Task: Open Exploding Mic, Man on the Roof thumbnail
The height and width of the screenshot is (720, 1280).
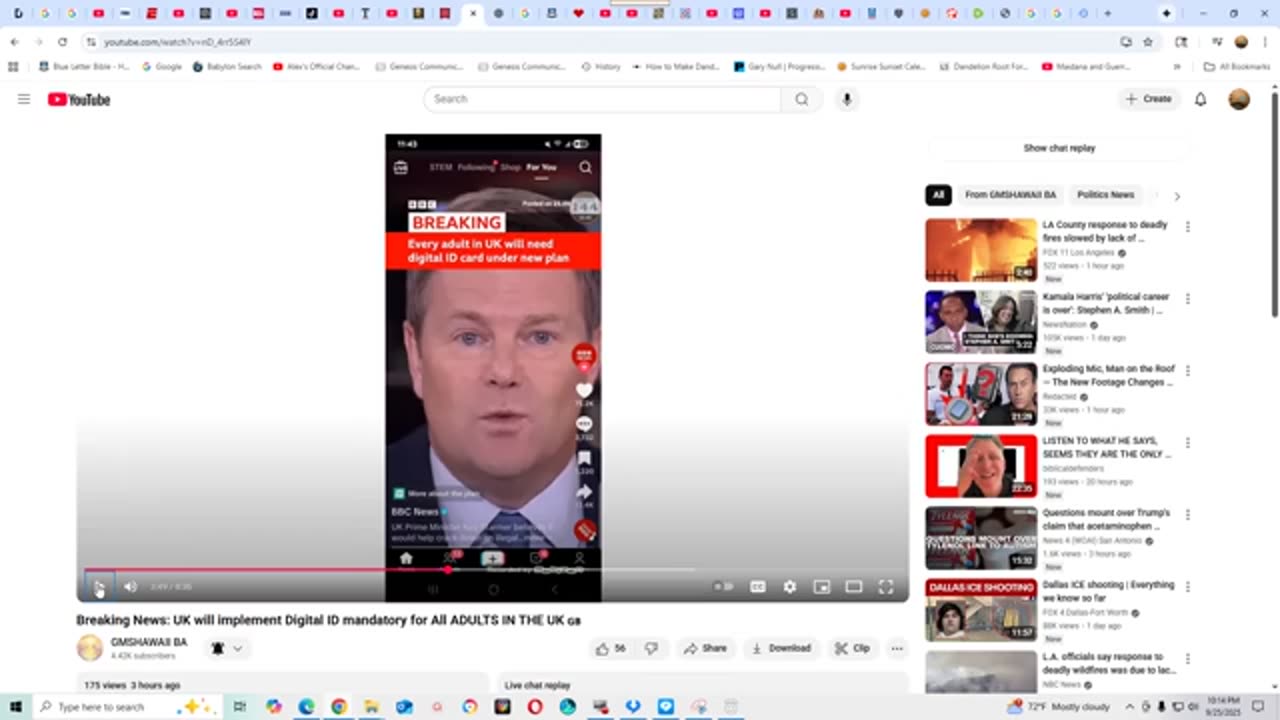Action: point(981,394)
